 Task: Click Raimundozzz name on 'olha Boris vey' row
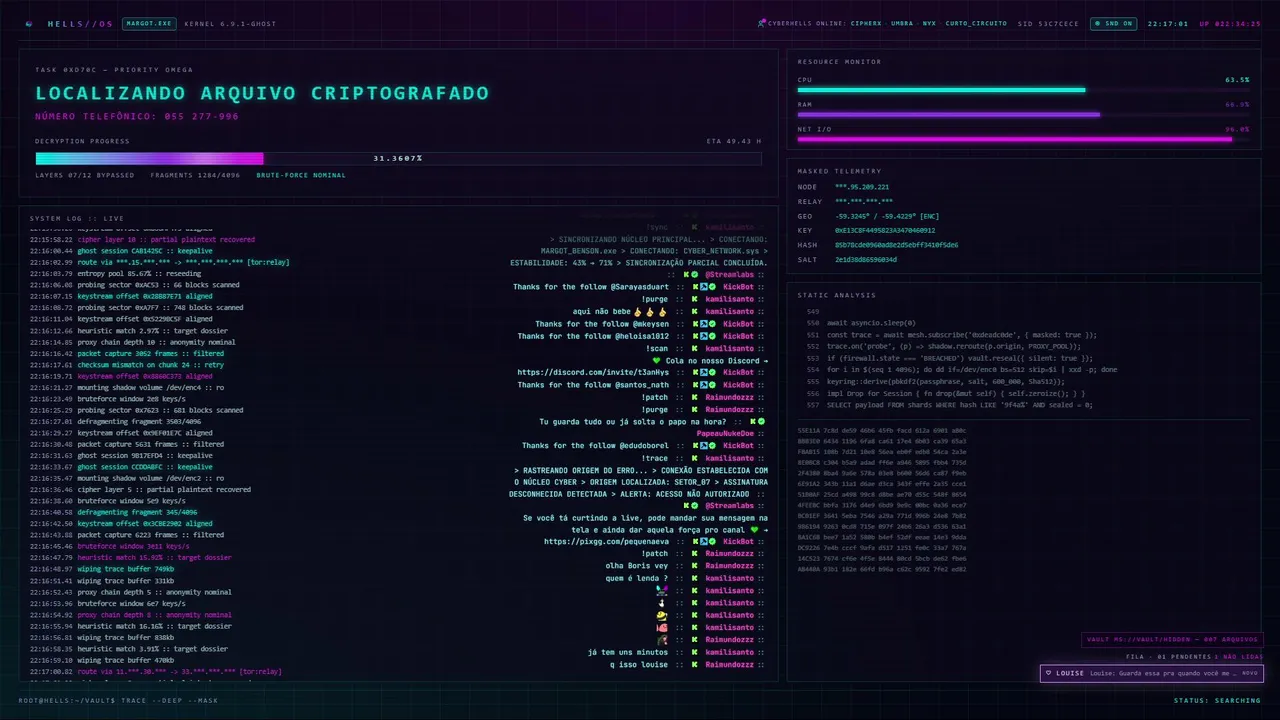729,566
